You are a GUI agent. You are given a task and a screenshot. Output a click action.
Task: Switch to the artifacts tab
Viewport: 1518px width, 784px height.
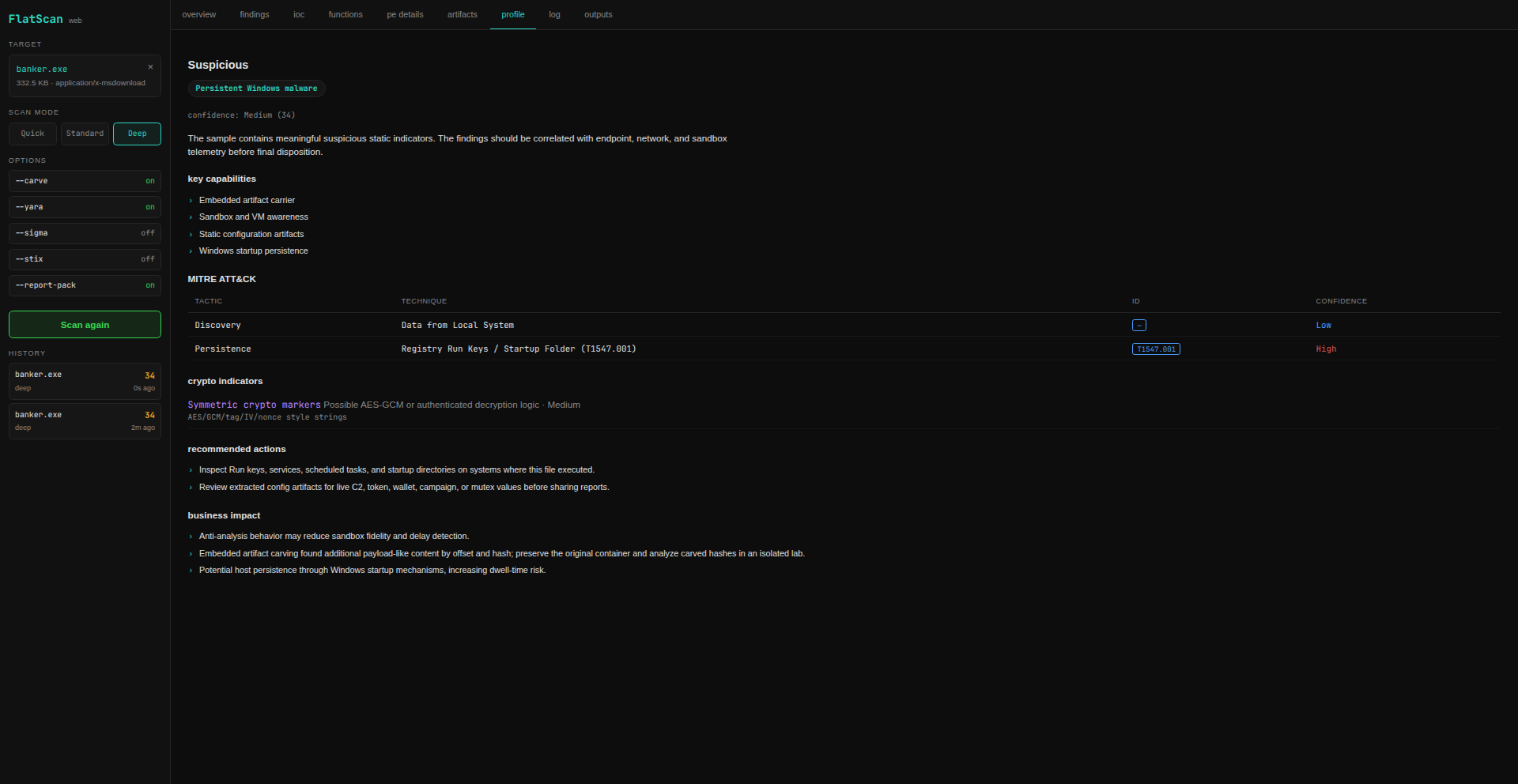pyautogui.click(x=463, y=14)
